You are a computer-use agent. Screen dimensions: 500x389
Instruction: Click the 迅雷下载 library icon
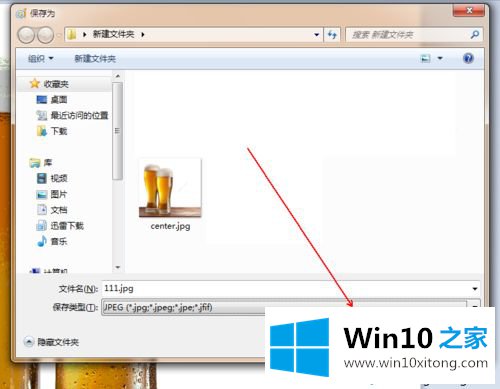tap(42, 226)
